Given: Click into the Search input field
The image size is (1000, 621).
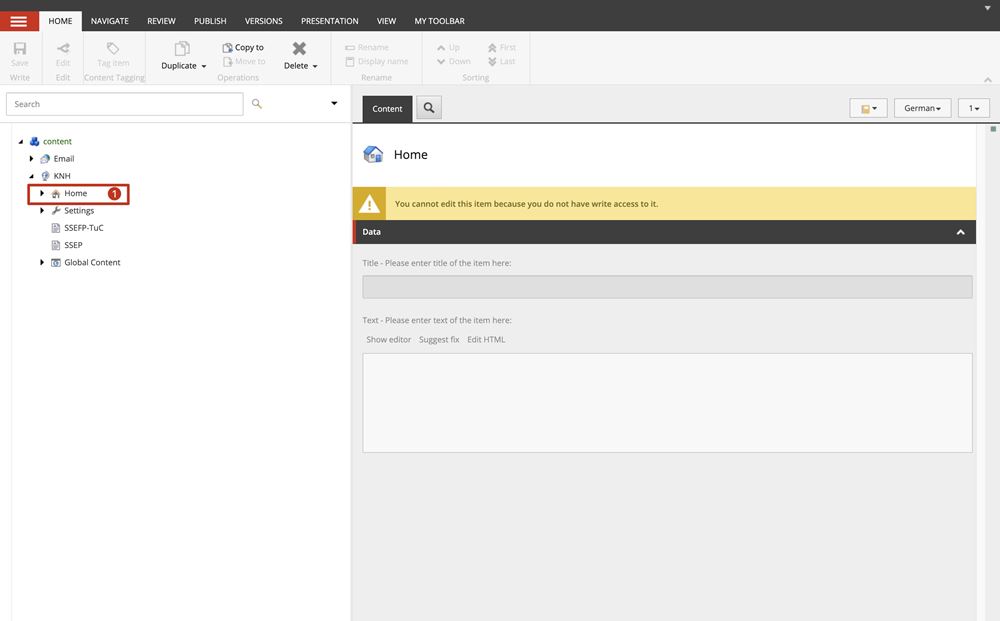Looking at the screenshot, I should click(x=124, y=104).
